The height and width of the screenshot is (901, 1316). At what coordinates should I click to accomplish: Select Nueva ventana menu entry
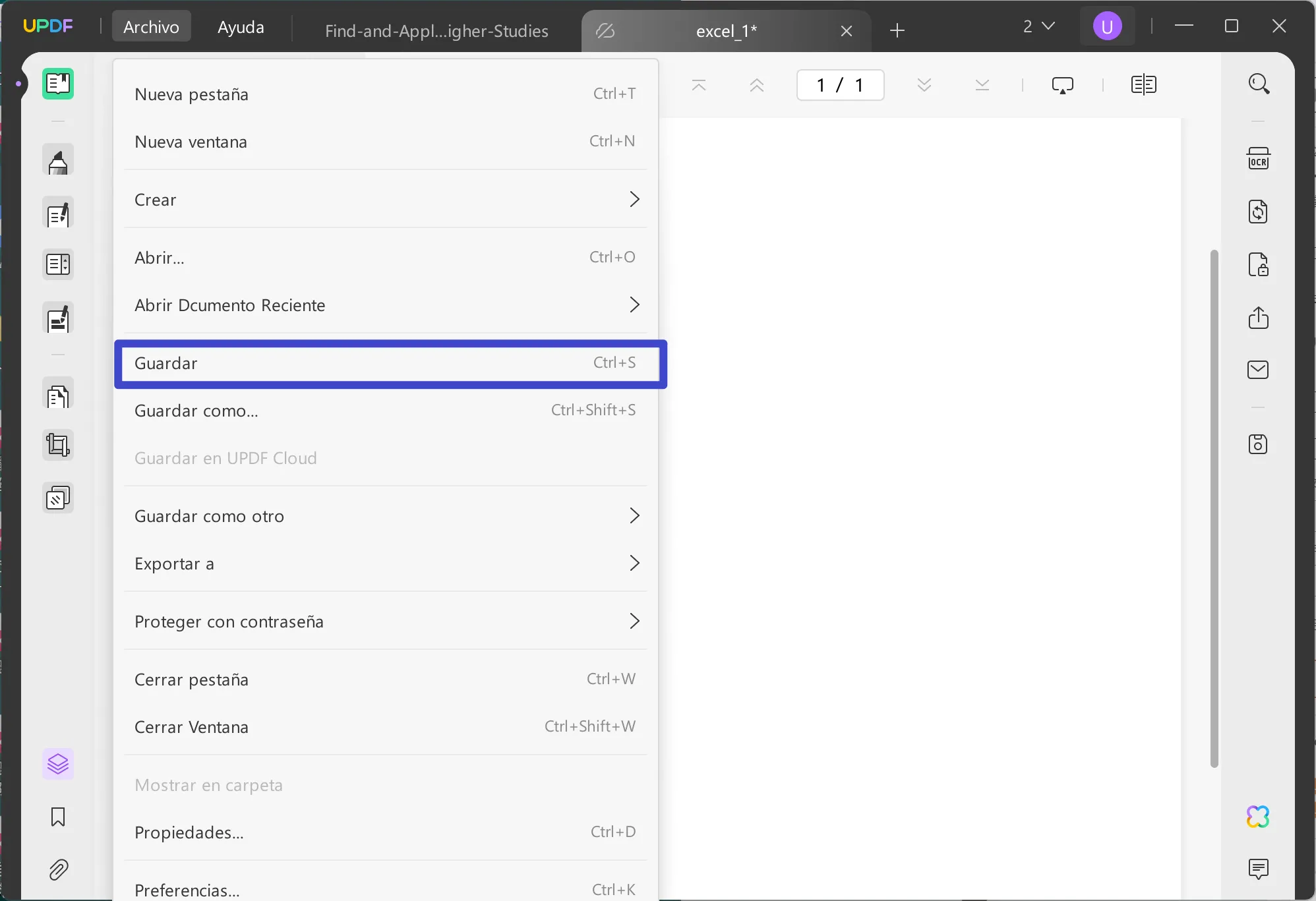click(386, 142)
